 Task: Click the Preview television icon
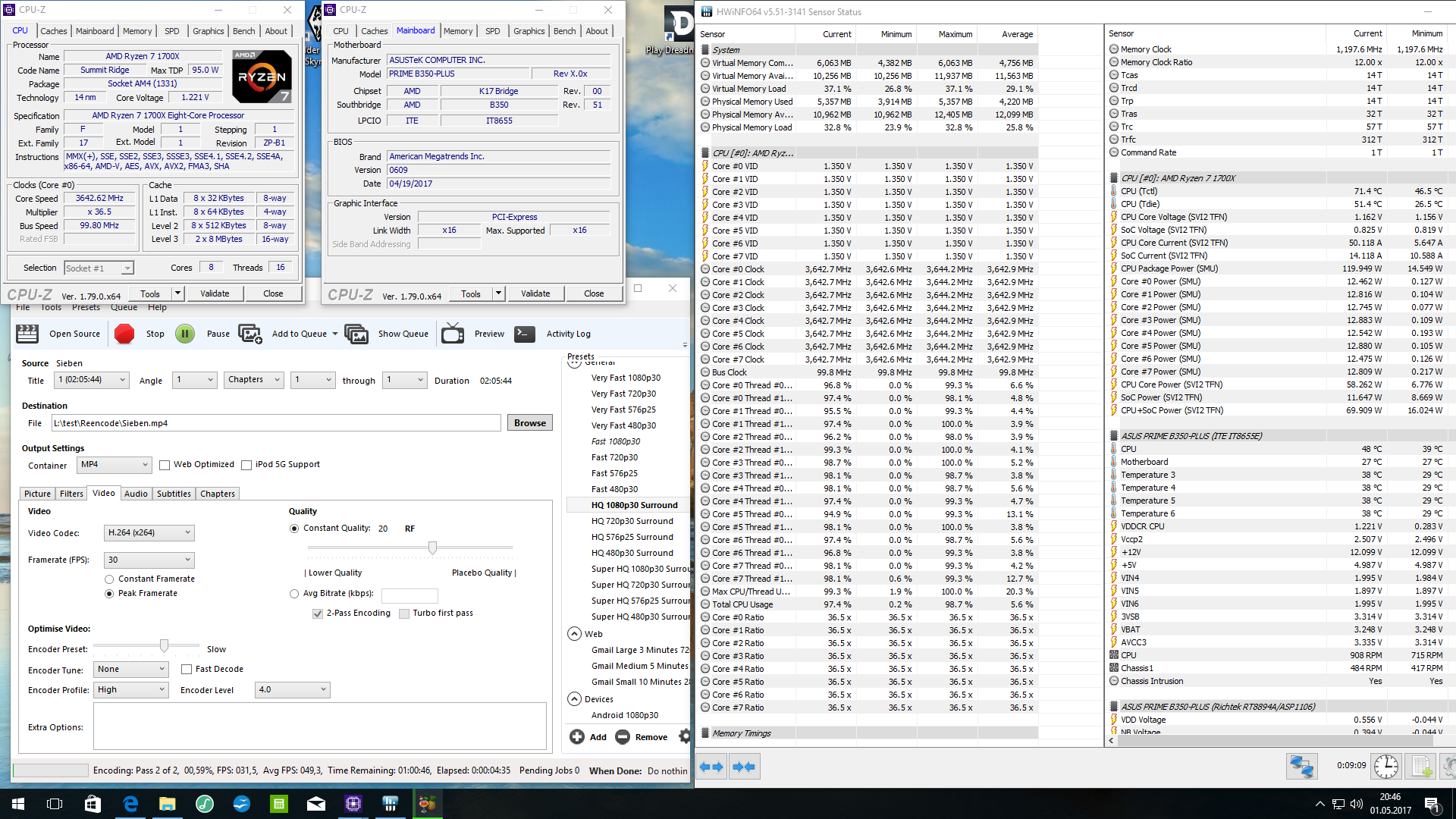pos(453,334)
